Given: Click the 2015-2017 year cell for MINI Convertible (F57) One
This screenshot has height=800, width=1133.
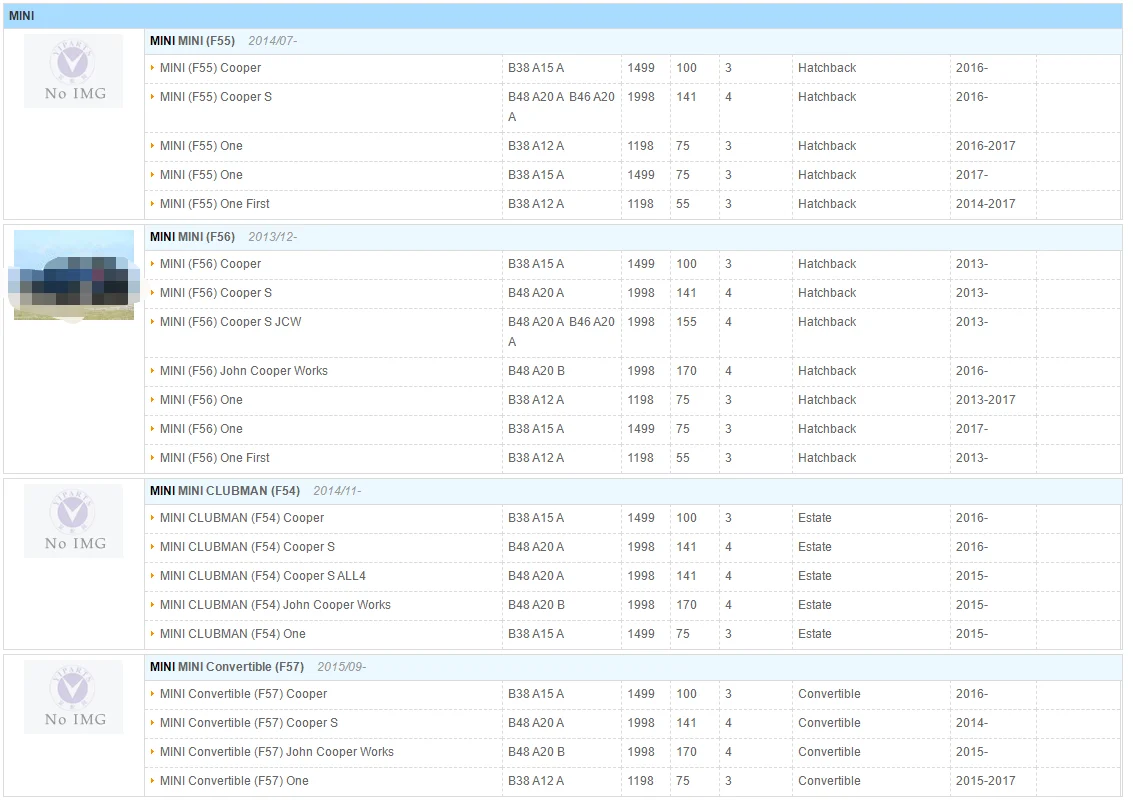Looking at the screenshot, I should tap(986, 780).
